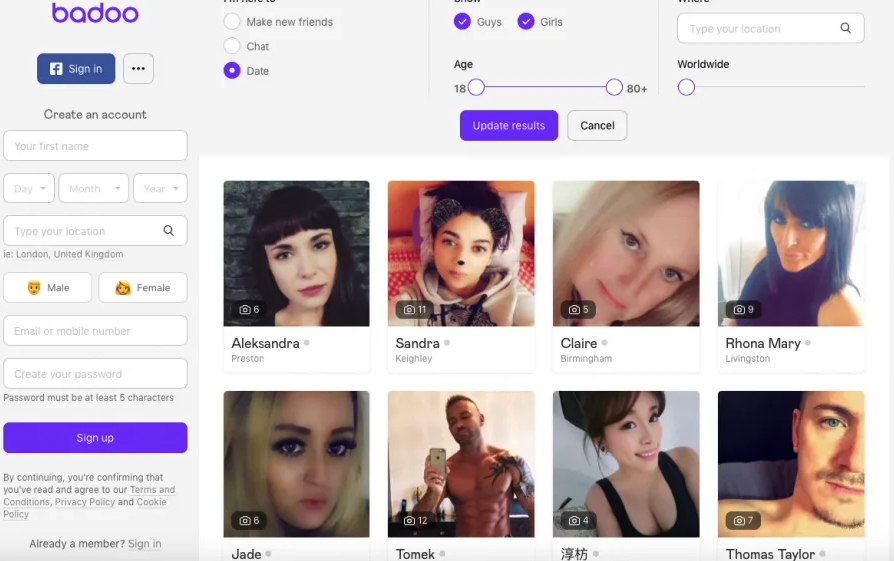Click the name Rhona Mary
Viewport: 894px width, 561px height.
tap(763, 343)
